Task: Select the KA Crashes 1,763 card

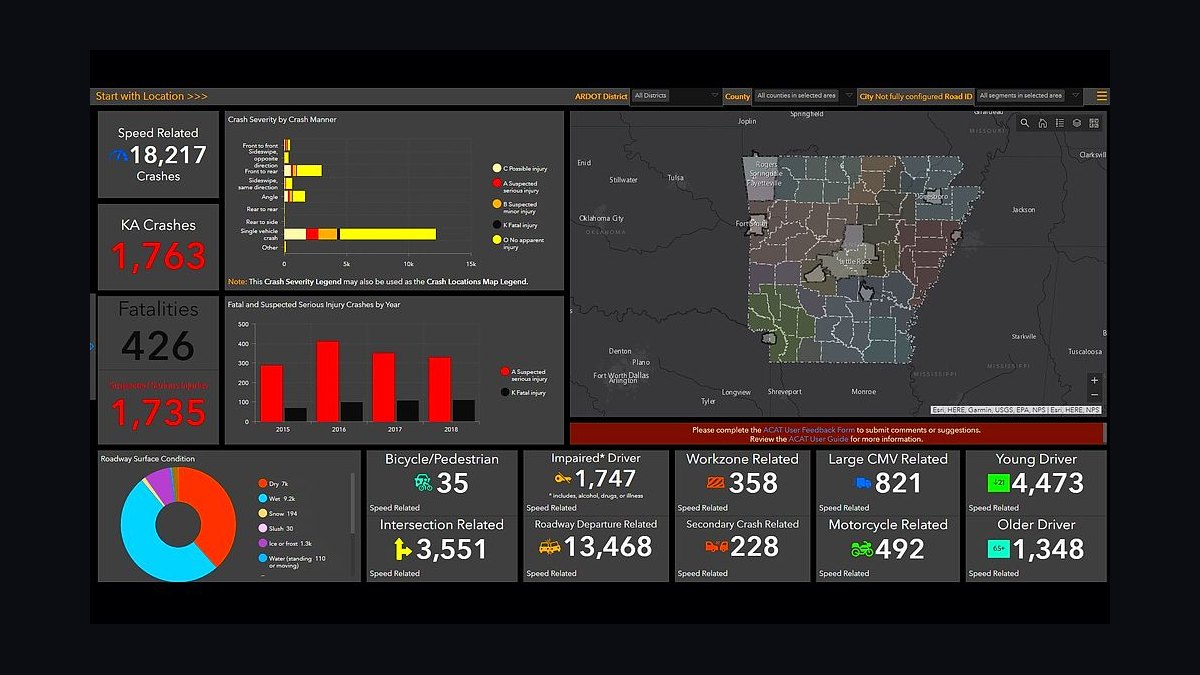Action: click(158, 246)
